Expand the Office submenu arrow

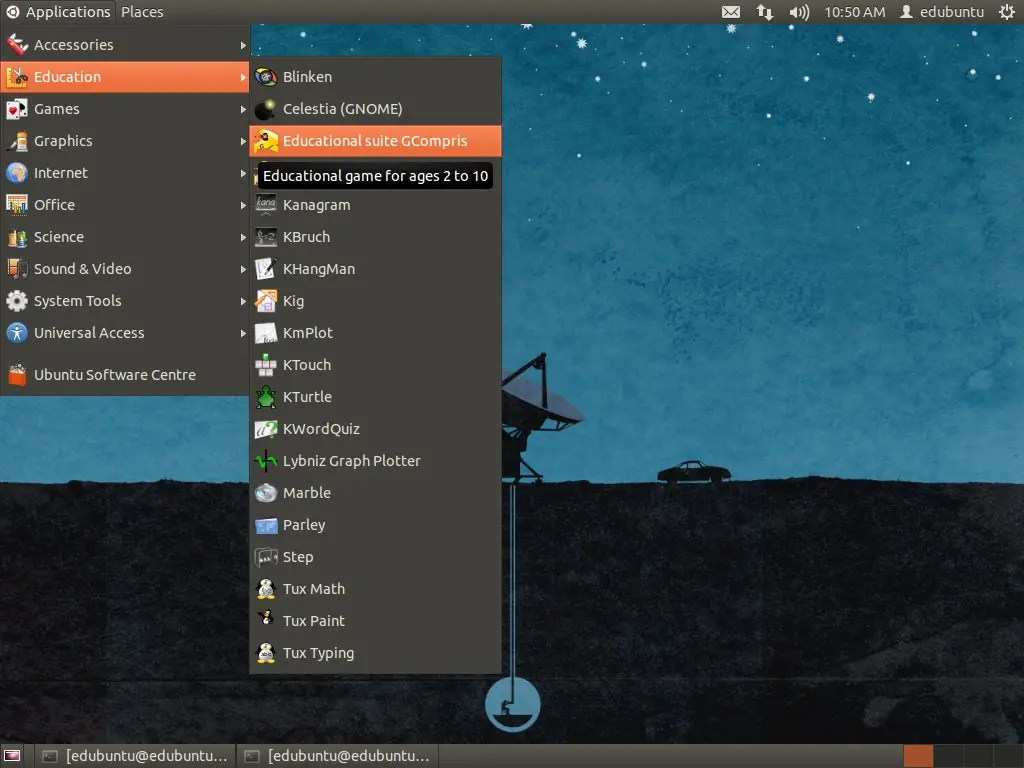[243, 205]
